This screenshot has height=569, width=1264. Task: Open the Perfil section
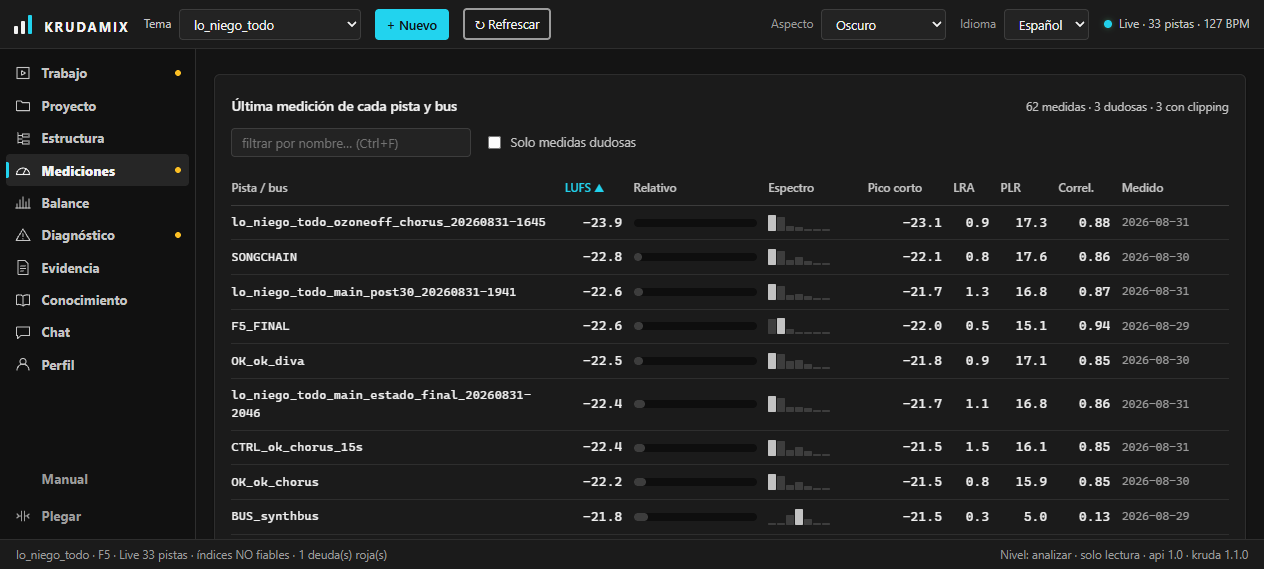pyautogui.click(x=97, y=365)
